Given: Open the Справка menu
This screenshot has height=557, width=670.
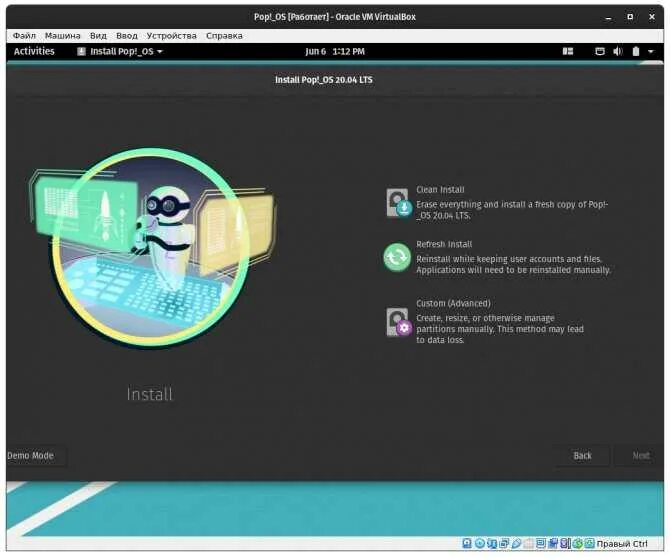Looking at the screenshot, I should pyautogui.click(x=224, y=36).
